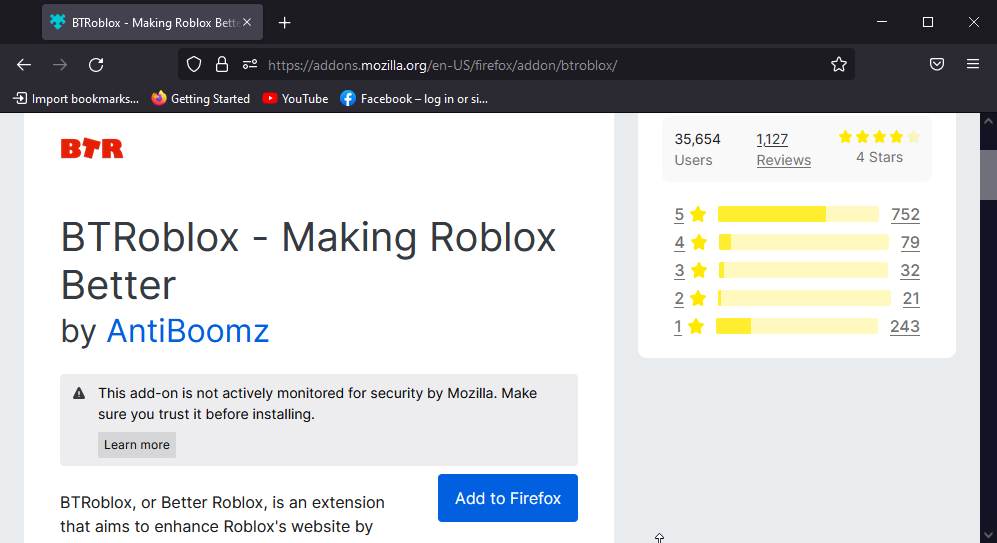Bookmark this page with the star icon
The height and width of the screenshot is (543, 997).
839,64
